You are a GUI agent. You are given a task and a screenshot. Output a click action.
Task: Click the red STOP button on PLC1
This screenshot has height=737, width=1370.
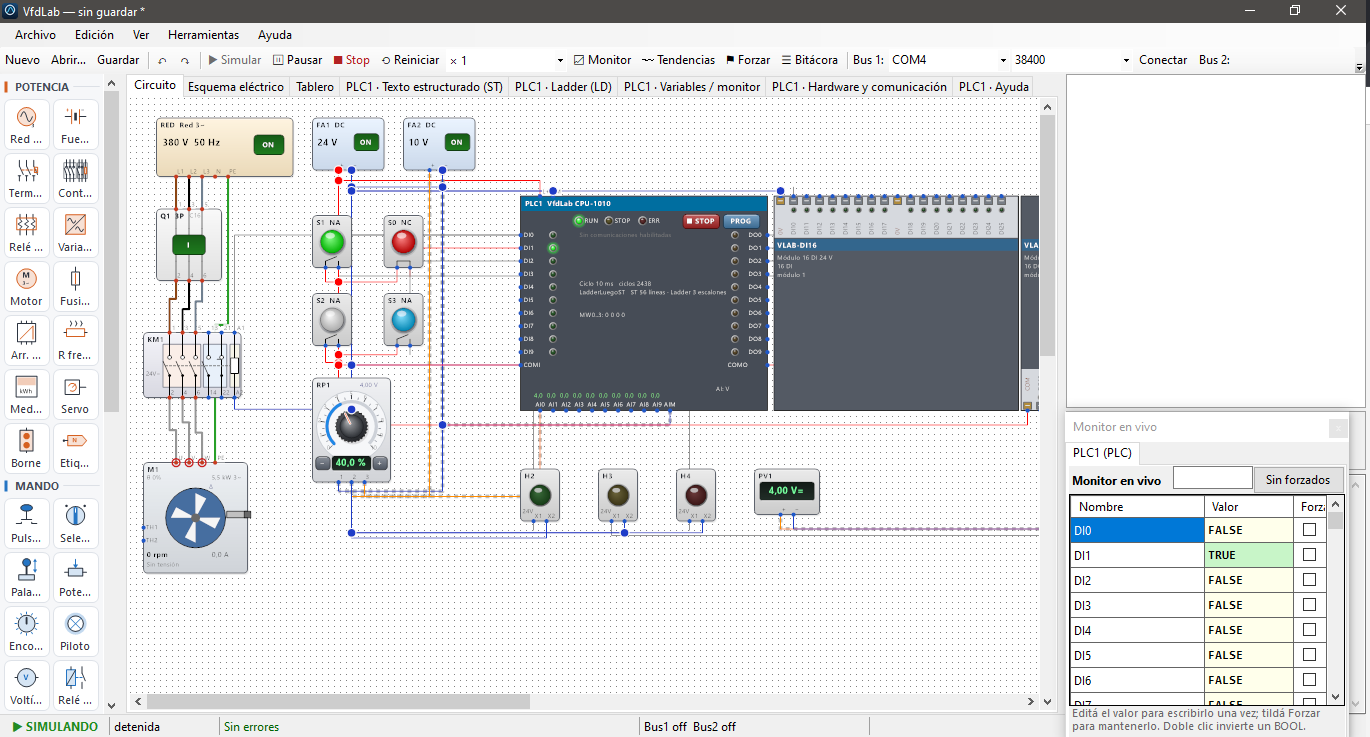701,221
